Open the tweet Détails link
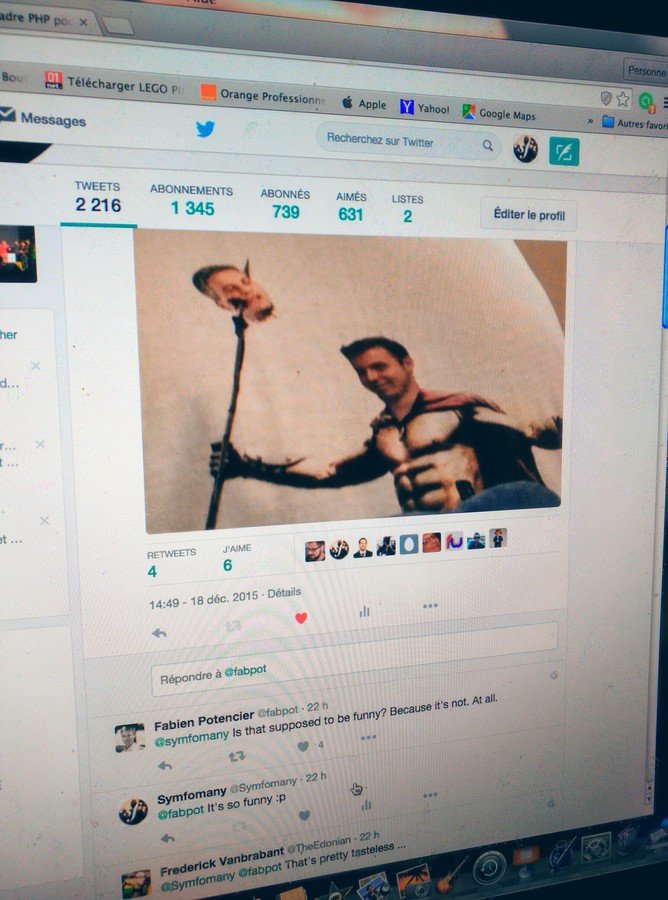Image resolution: width=668 pixels, height=900 pixels. click(x=284, y=592)
